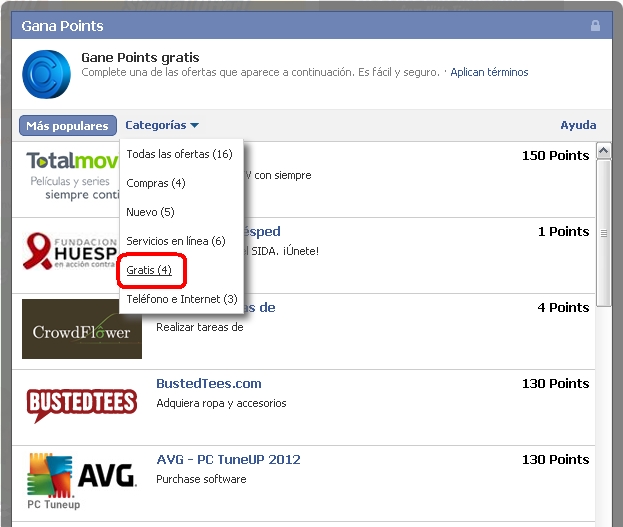Open the Fundacion Huesped logo offer
The height and width of the screenshot is (527, 623).
70,251
